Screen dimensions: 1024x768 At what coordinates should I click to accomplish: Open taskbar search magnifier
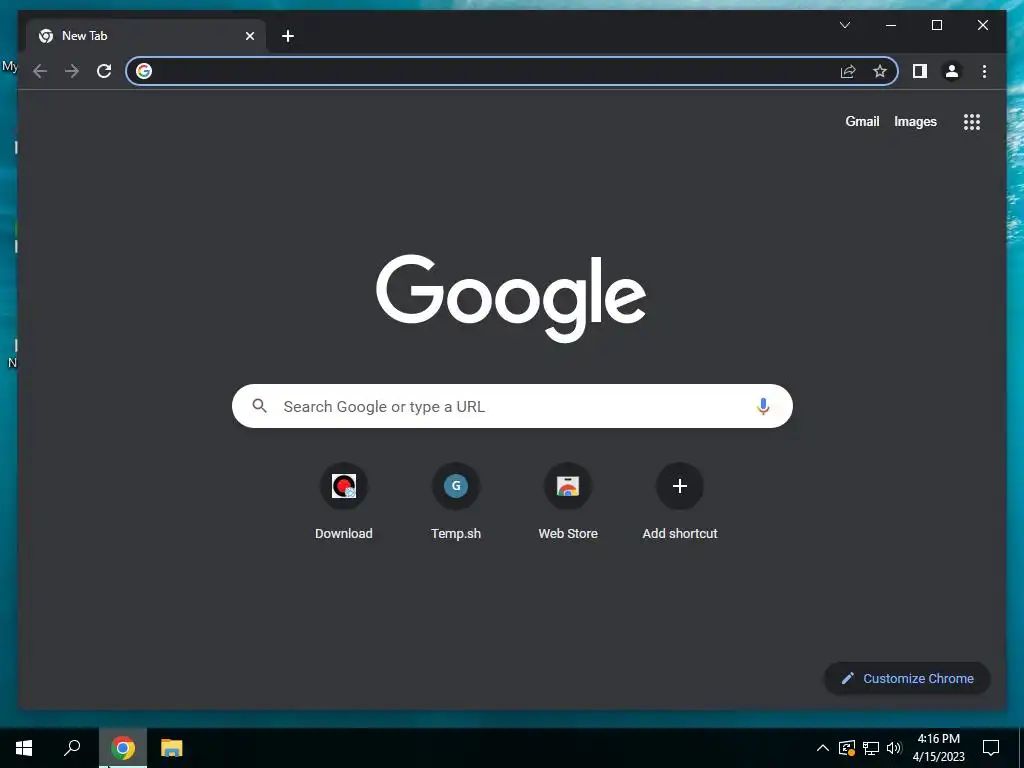coord(72,748)
